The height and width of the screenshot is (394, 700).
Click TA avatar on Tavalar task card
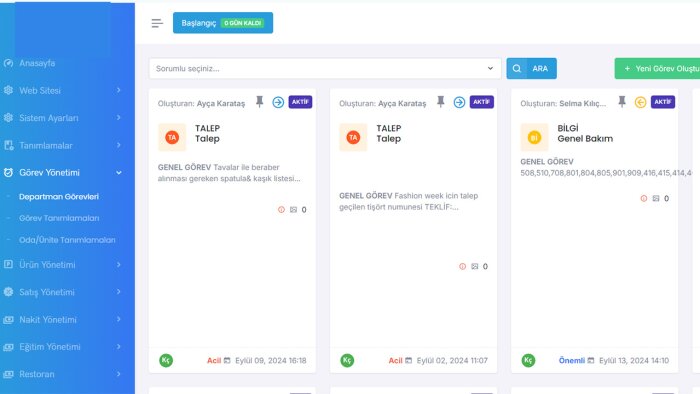[x=172, y=137]
